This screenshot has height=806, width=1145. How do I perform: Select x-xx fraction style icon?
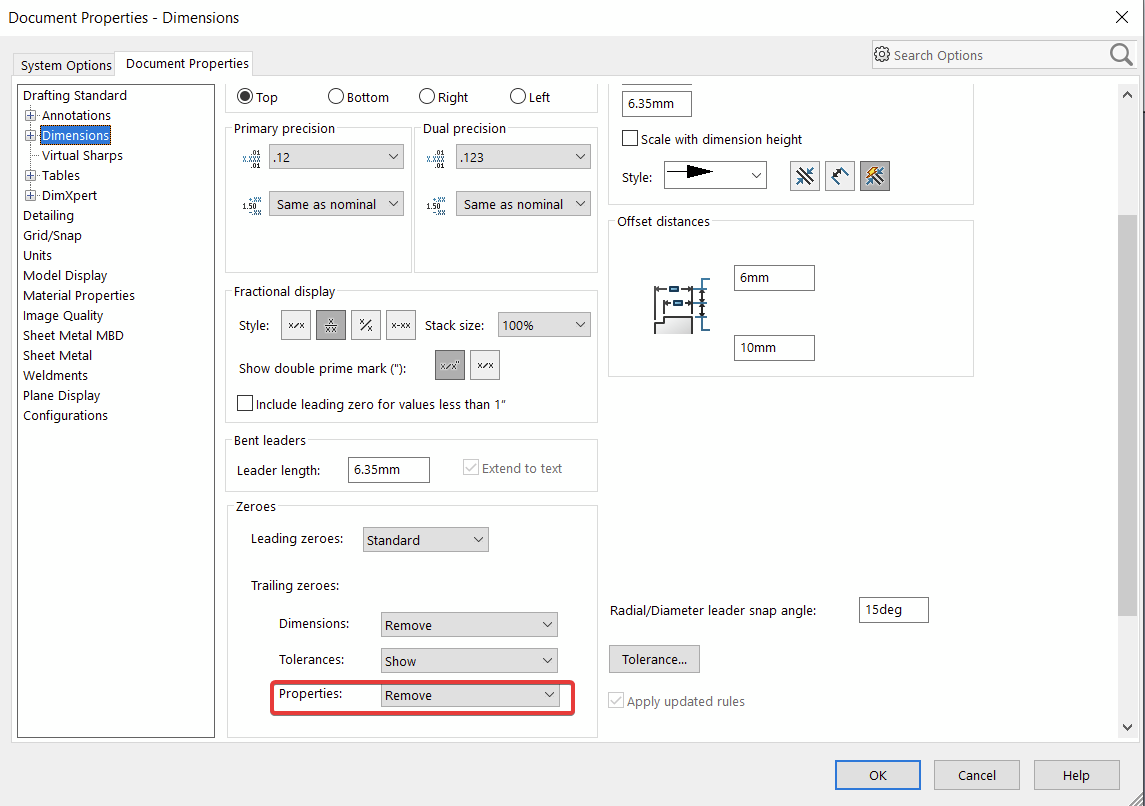[401, 325]
